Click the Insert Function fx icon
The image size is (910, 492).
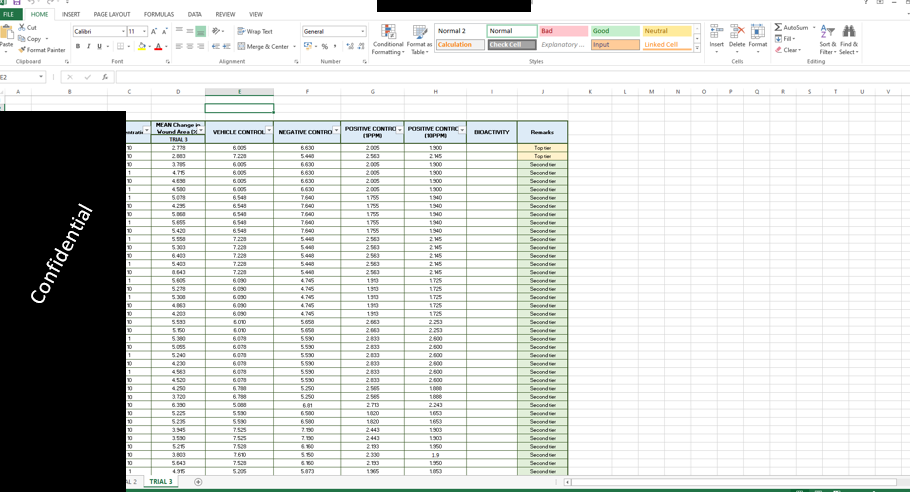[x=104, y=77]
